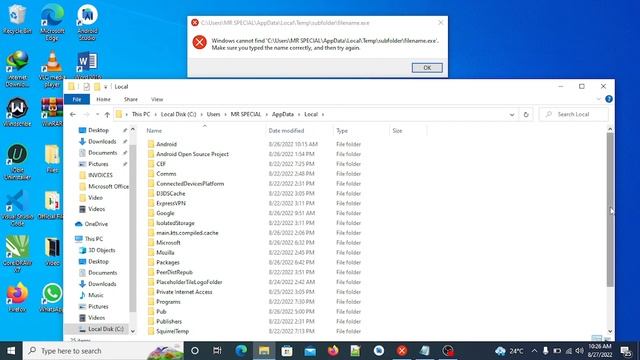The height and width of the screenshot is (360, 640).
Task: Select the Microsoft folder
Action: pyautogui.click(x=168, y=243)
